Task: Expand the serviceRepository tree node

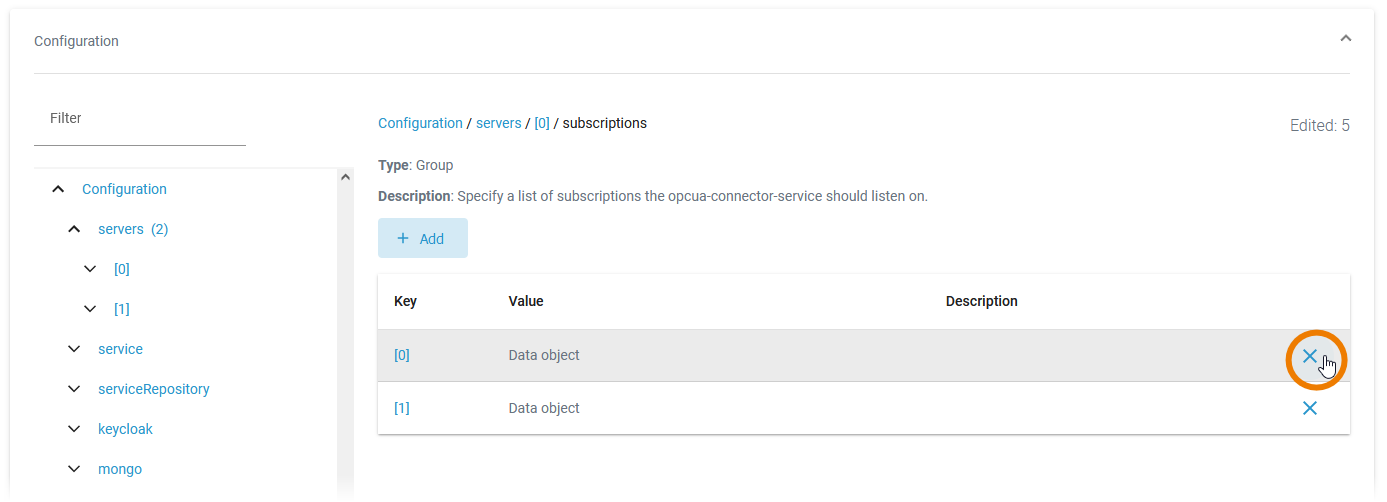Action: tap(74, 389)
